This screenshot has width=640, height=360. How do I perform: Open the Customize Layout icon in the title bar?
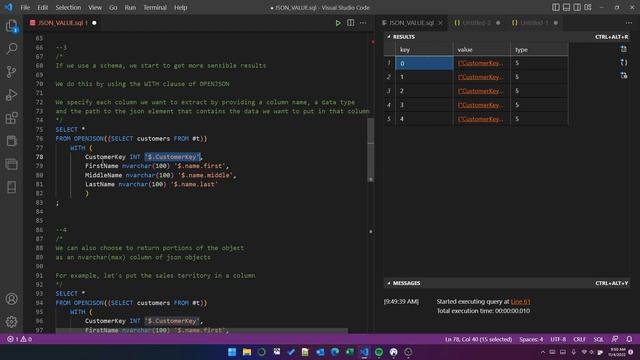coord(588,7)
